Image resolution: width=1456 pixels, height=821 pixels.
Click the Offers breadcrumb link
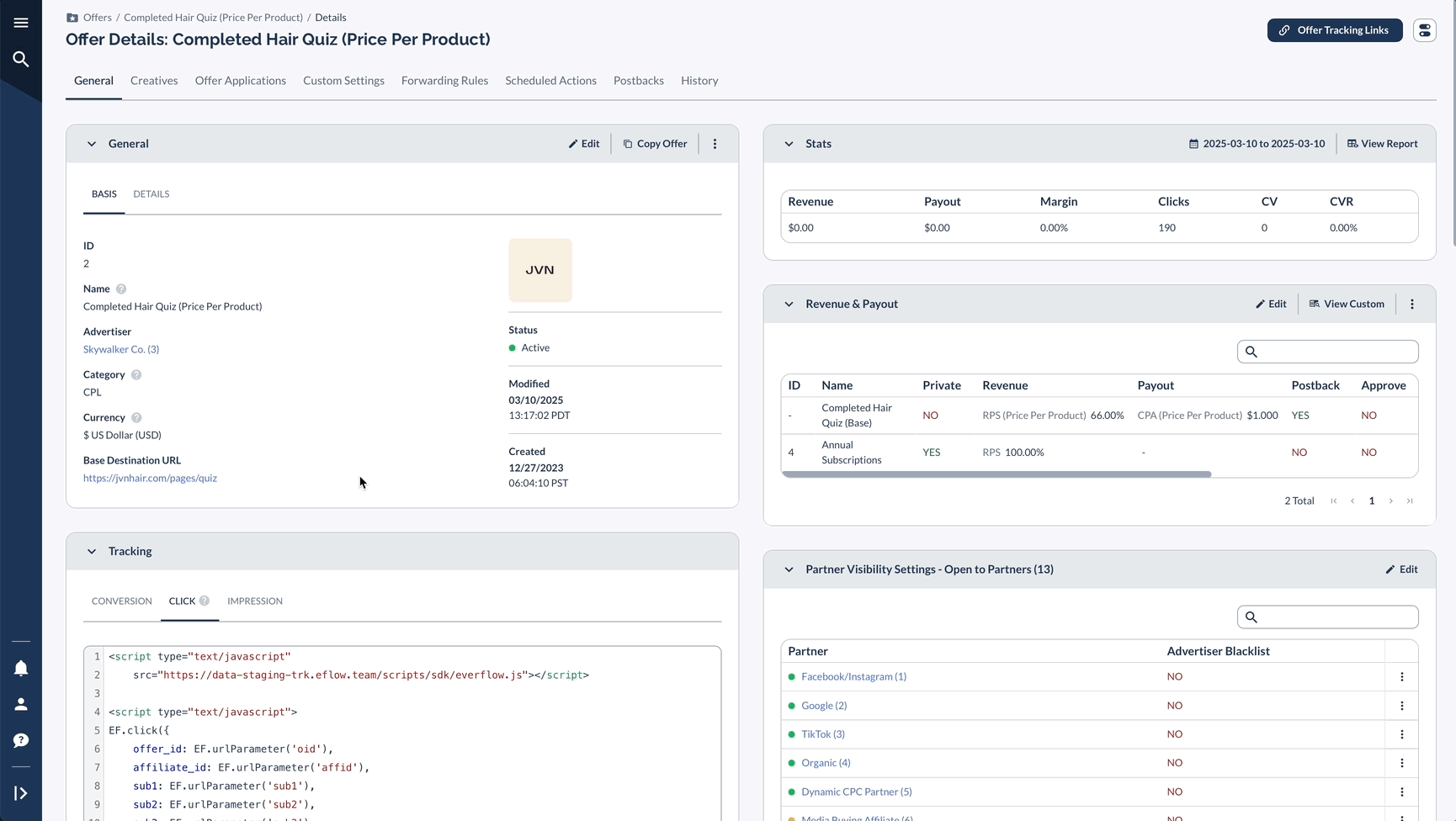98,18
